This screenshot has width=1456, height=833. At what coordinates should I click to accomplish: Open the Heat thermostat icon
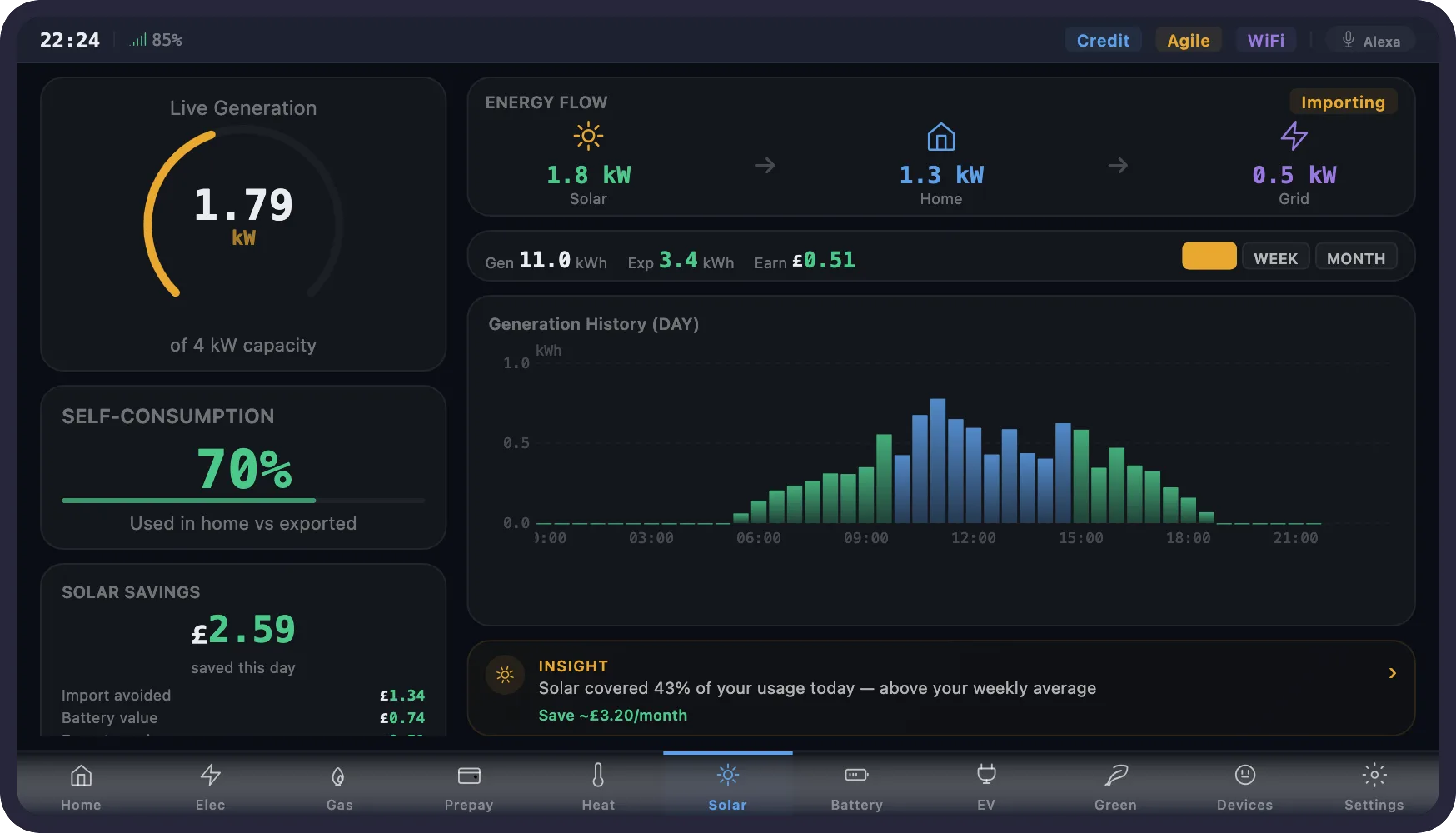click(x=598, y=775)
